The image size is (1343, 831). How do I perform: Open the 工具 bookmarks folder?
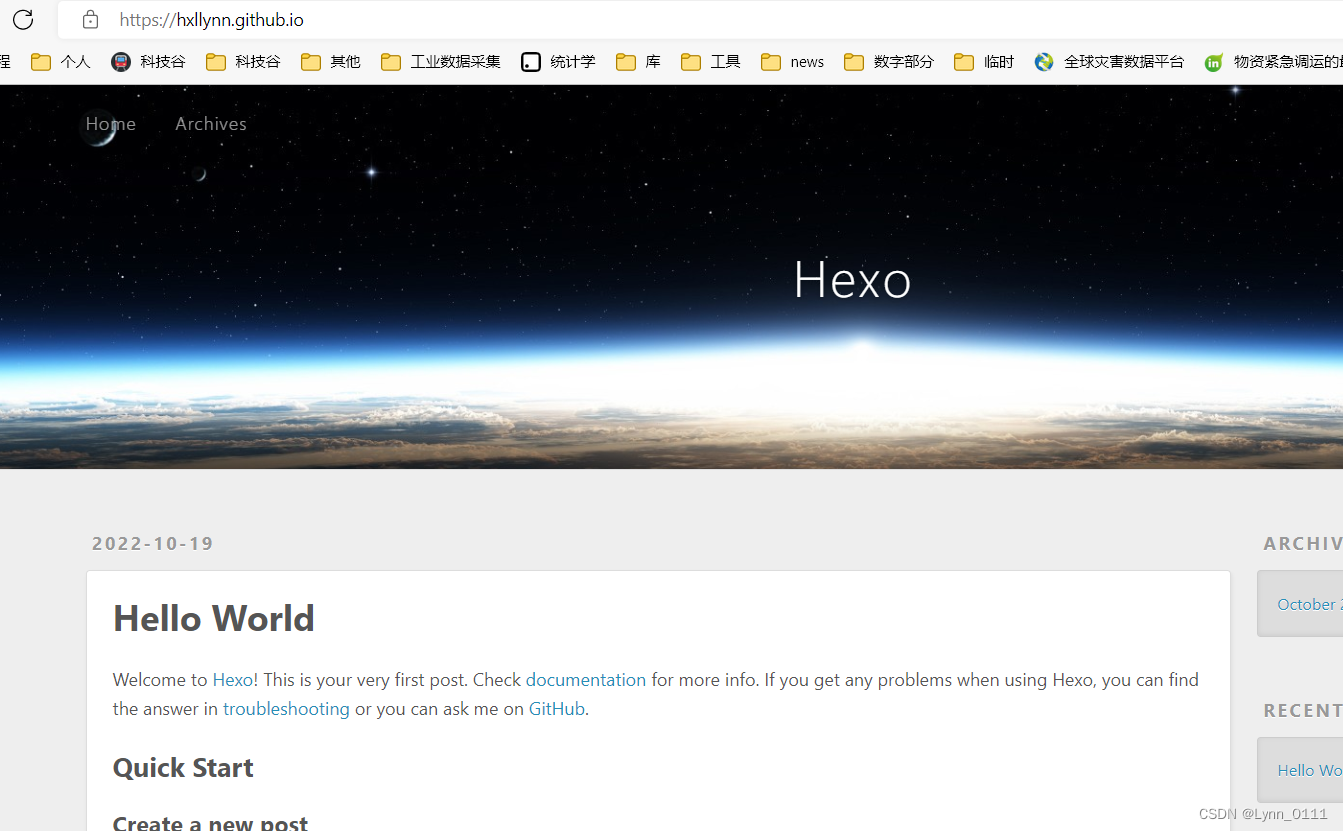(711, 62)
